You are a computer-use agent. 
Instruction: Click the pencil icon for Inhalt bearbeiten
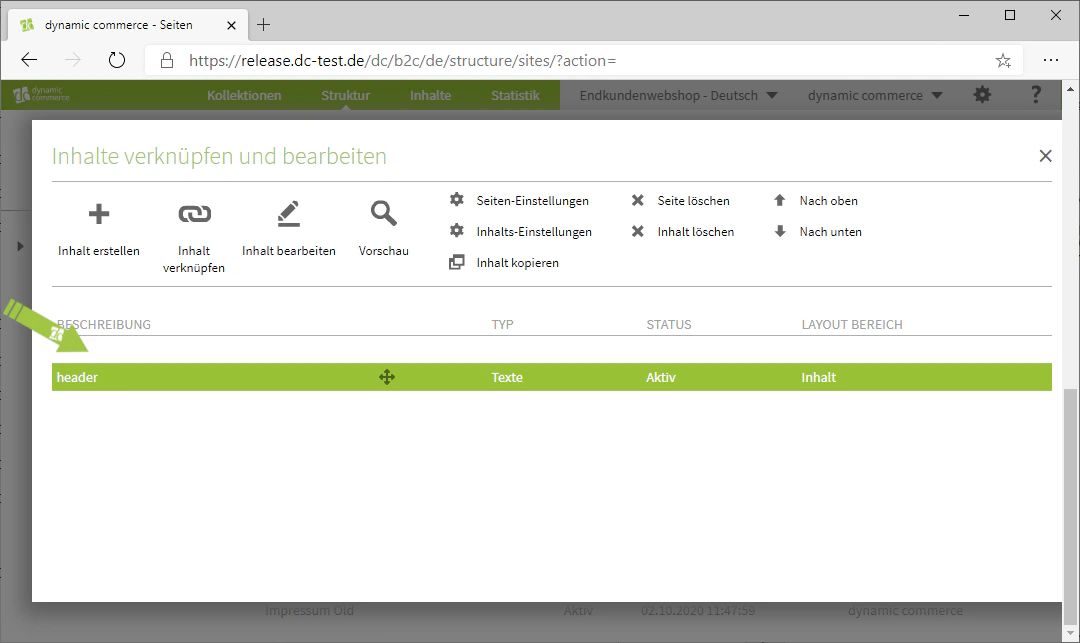point(289,214)
